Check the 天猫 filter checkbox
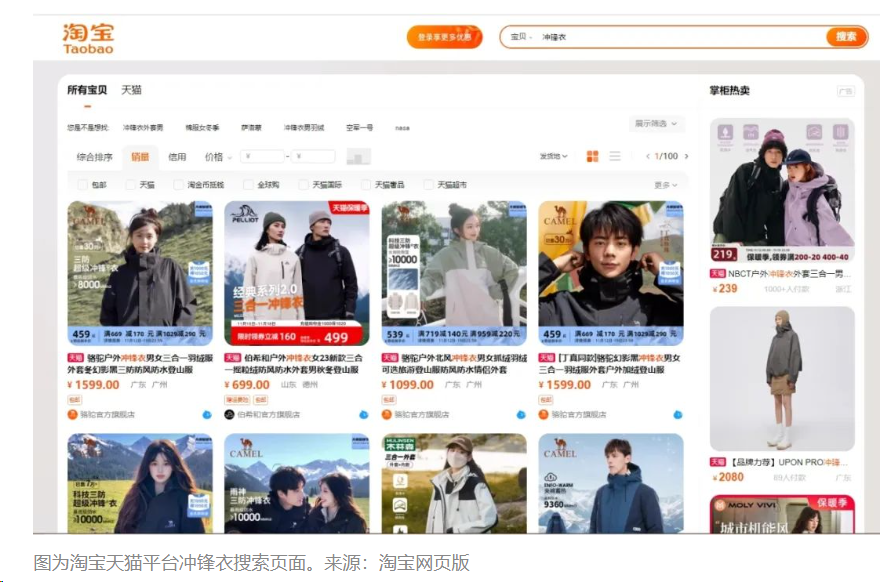This screenshot has height=582, width=893. point(130,185)
